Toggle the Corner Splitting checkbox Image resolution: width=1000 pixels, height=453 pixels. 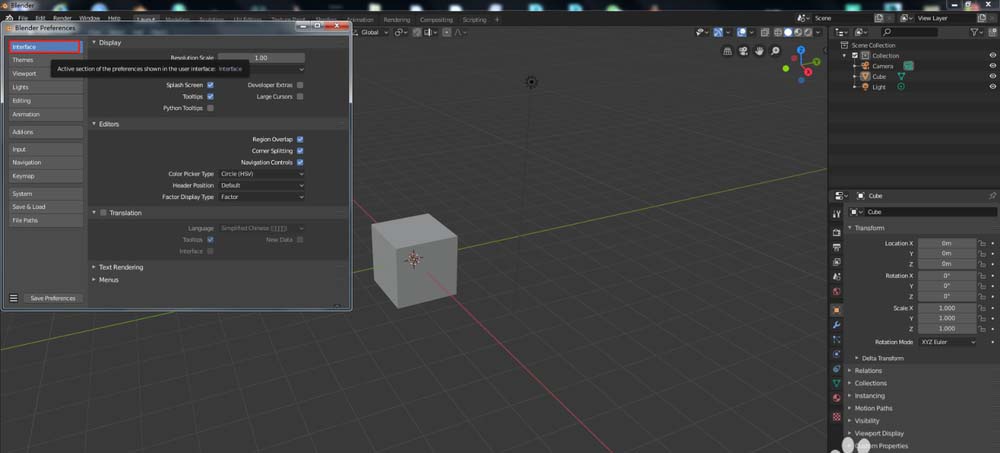(x=300, y=151)
